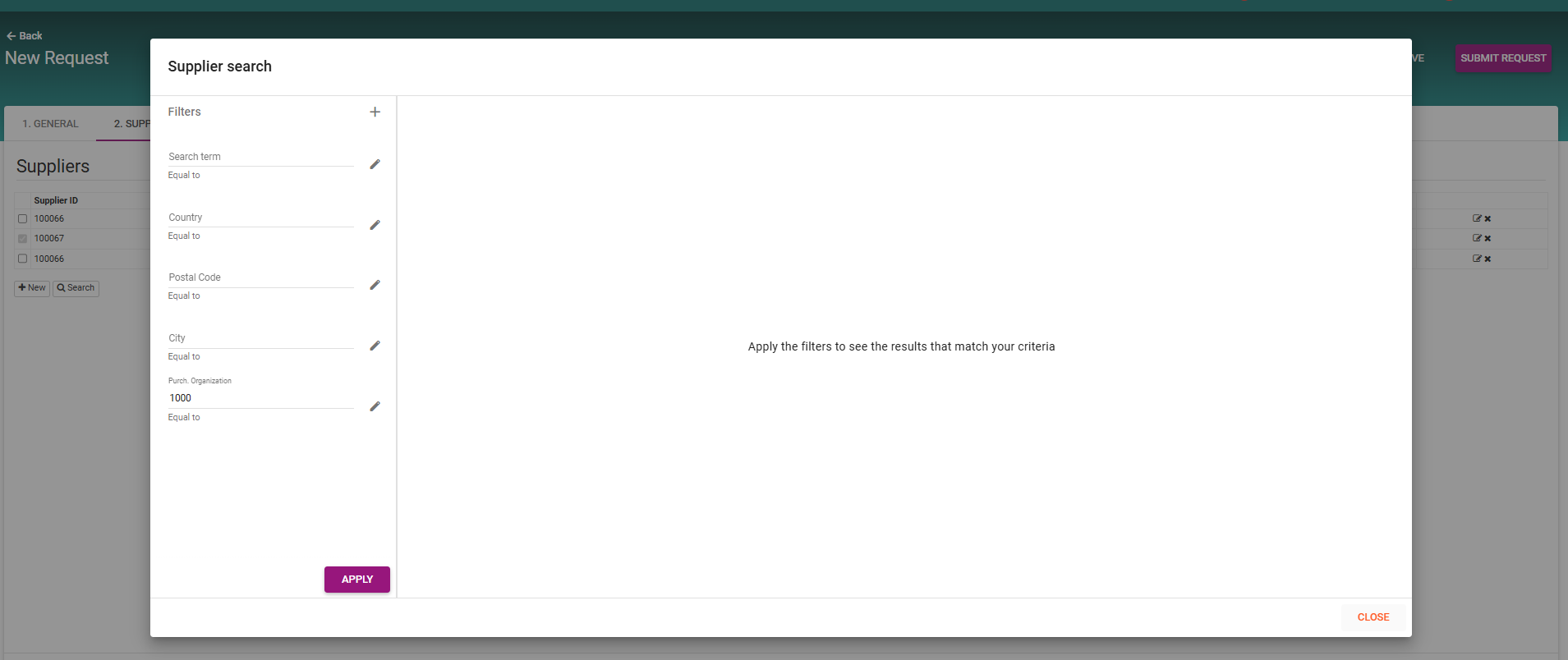Click the Postal Code input field

260,277
